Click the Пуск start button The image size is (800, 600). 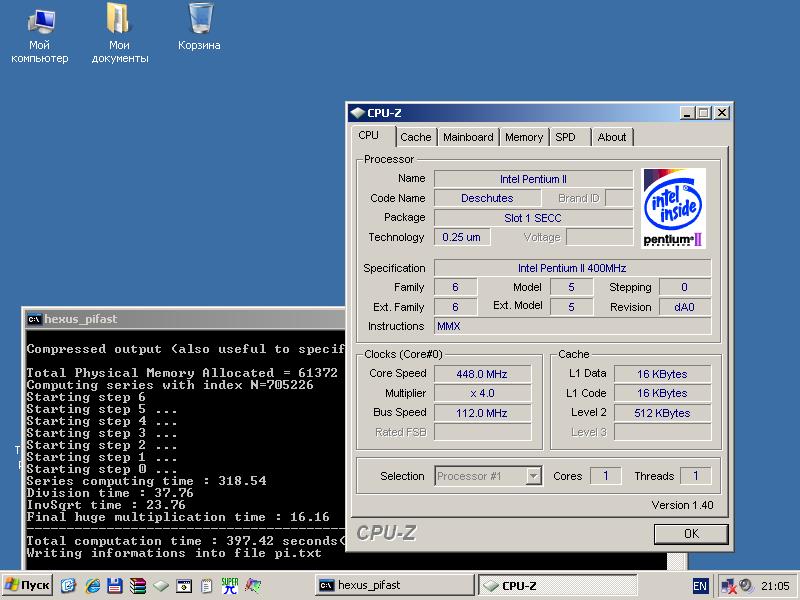pyautogui.click(x=28, y=585)
